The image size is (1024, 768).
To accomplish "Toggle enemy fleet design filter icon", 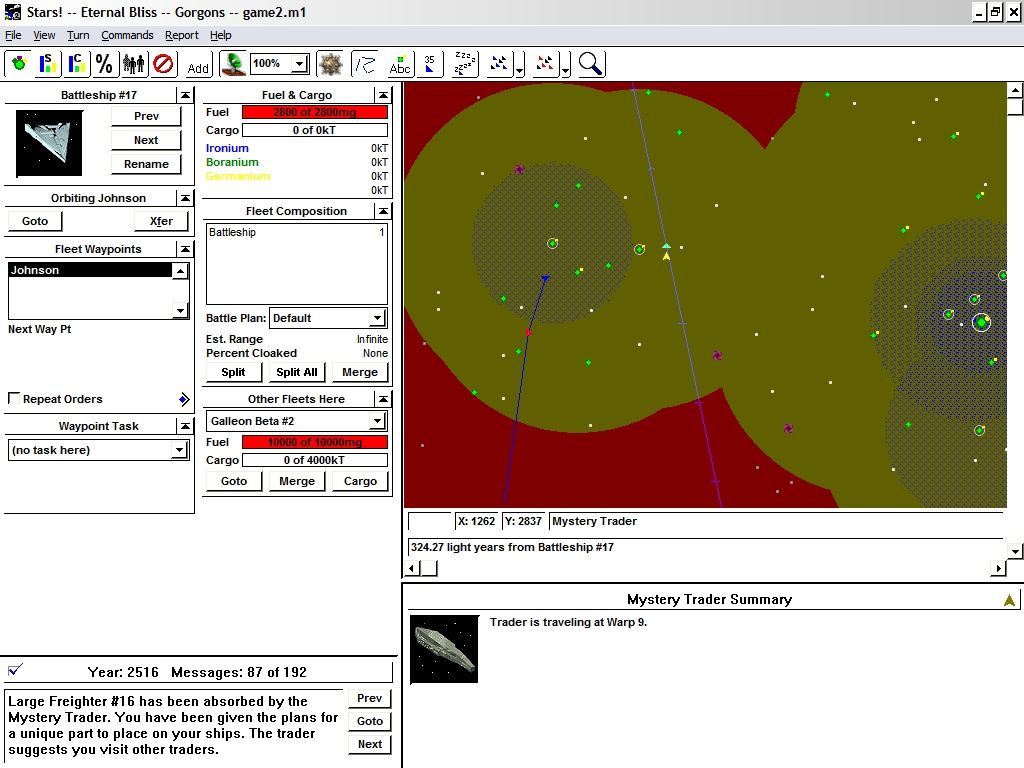I will pyautogui.click(x=545, y=64).
